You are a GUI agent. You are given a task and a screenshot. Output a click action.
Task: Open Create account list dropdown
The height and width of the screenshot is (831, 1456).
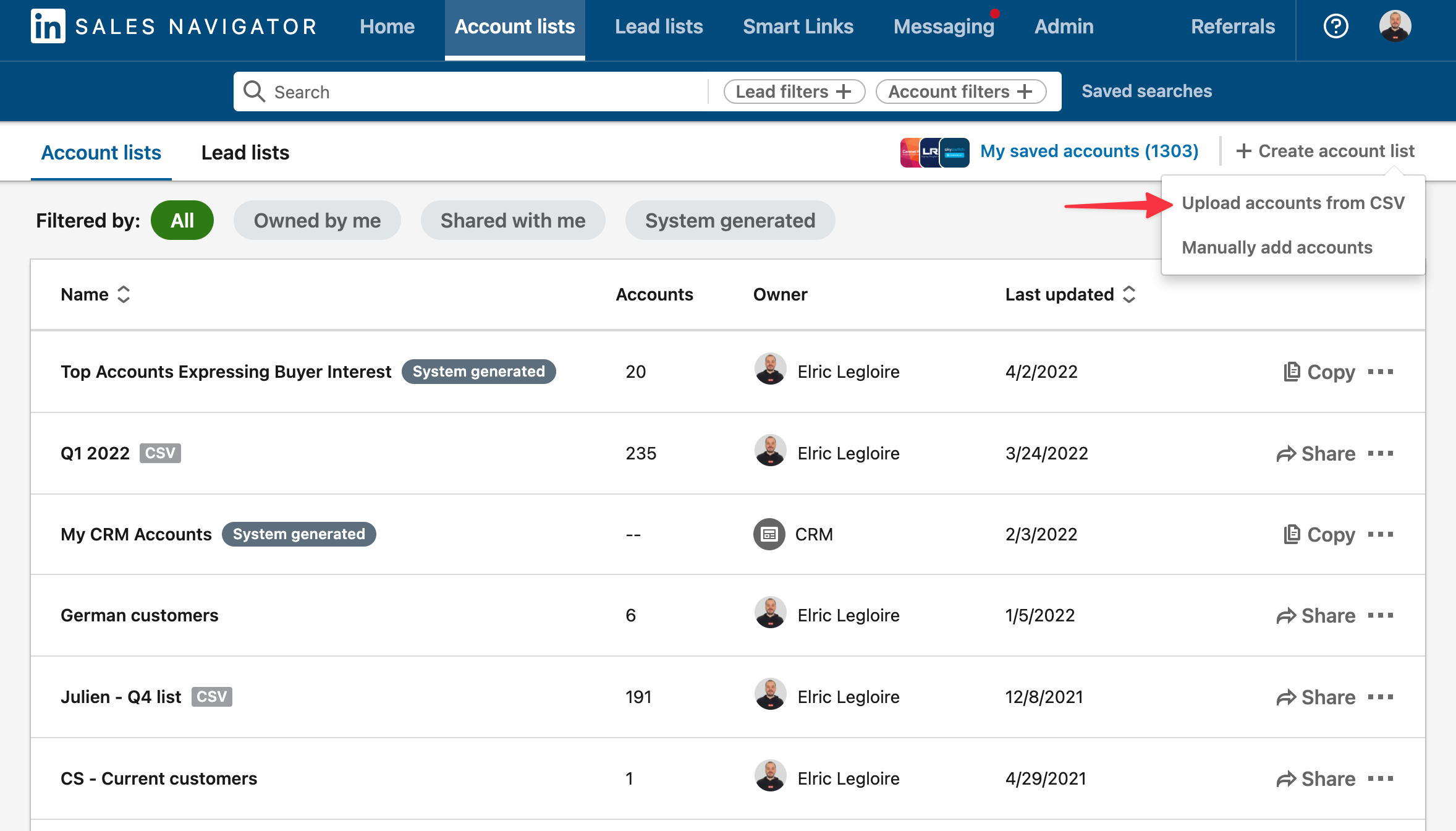coord(1325,151)
